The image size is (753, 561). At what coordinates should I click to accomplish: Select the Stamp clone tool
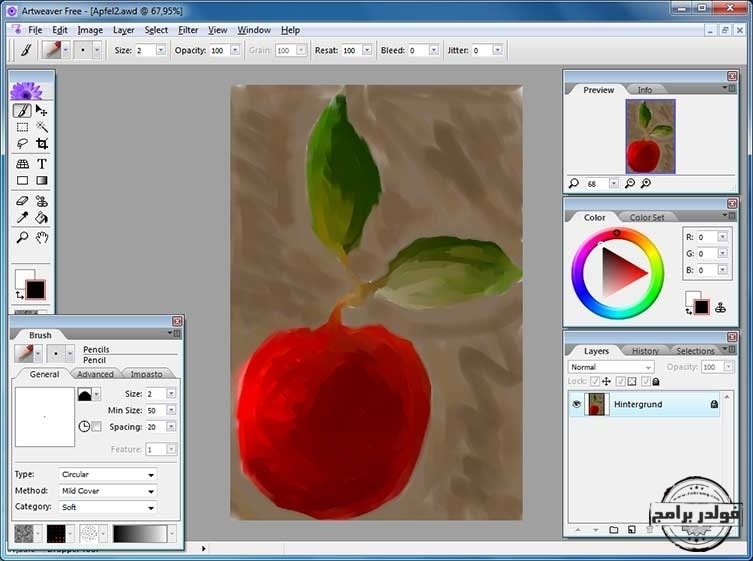coord(42,201)
